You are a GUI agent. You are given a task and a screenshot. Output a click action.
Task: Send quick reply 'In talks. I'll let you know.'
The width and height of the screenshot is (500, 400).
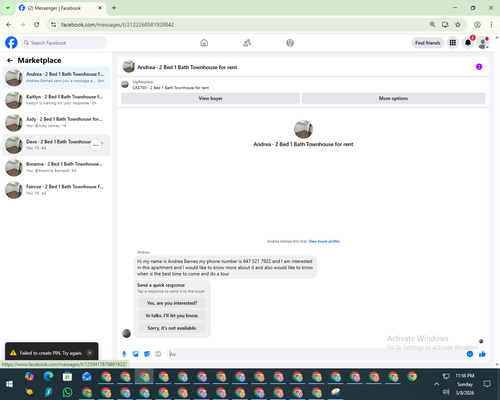coord(172,315)
